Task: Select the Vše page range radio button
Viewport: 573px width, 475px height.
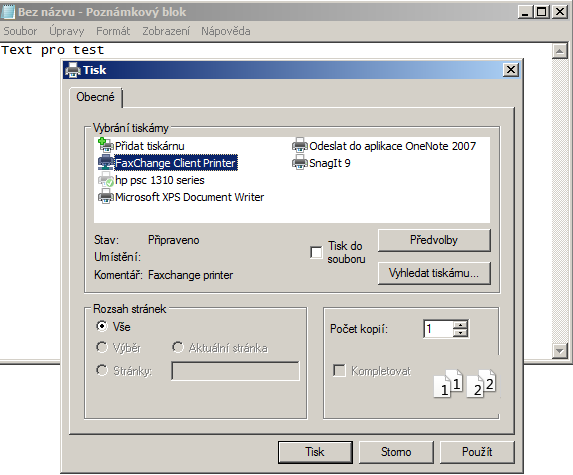Action: [x=102, y=326]
